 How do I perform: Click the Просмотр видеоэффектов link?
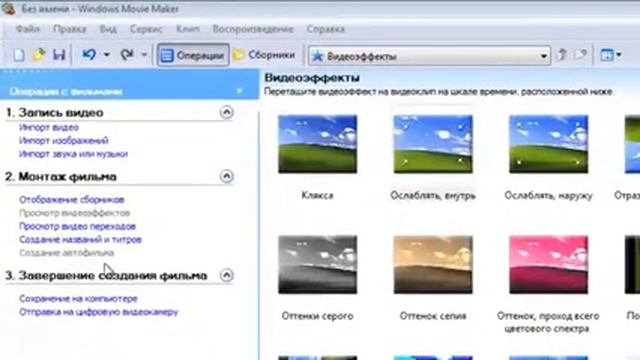(x=75, y=213)
